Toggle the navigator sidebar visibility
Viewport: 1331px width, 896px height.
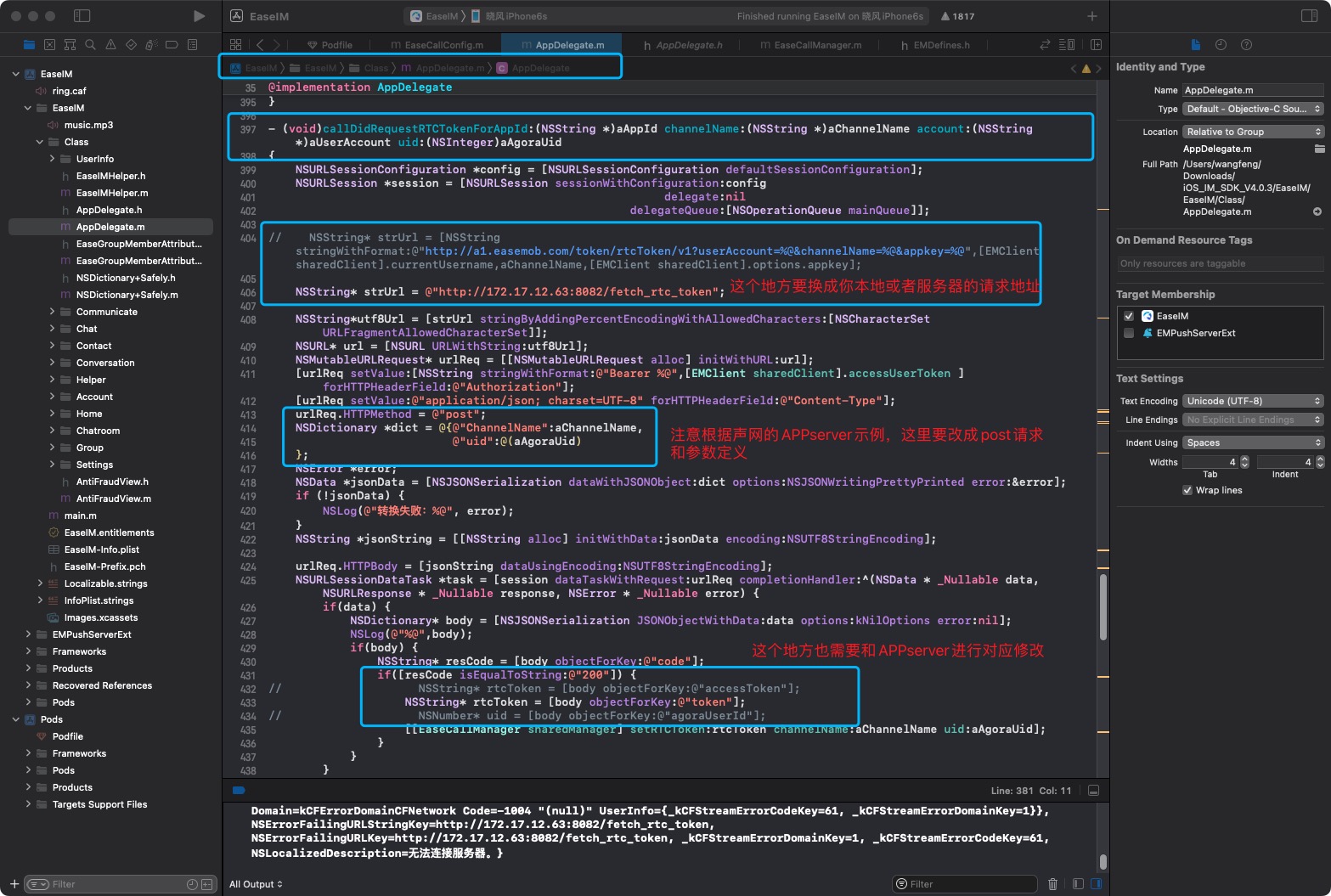[82, 16]
